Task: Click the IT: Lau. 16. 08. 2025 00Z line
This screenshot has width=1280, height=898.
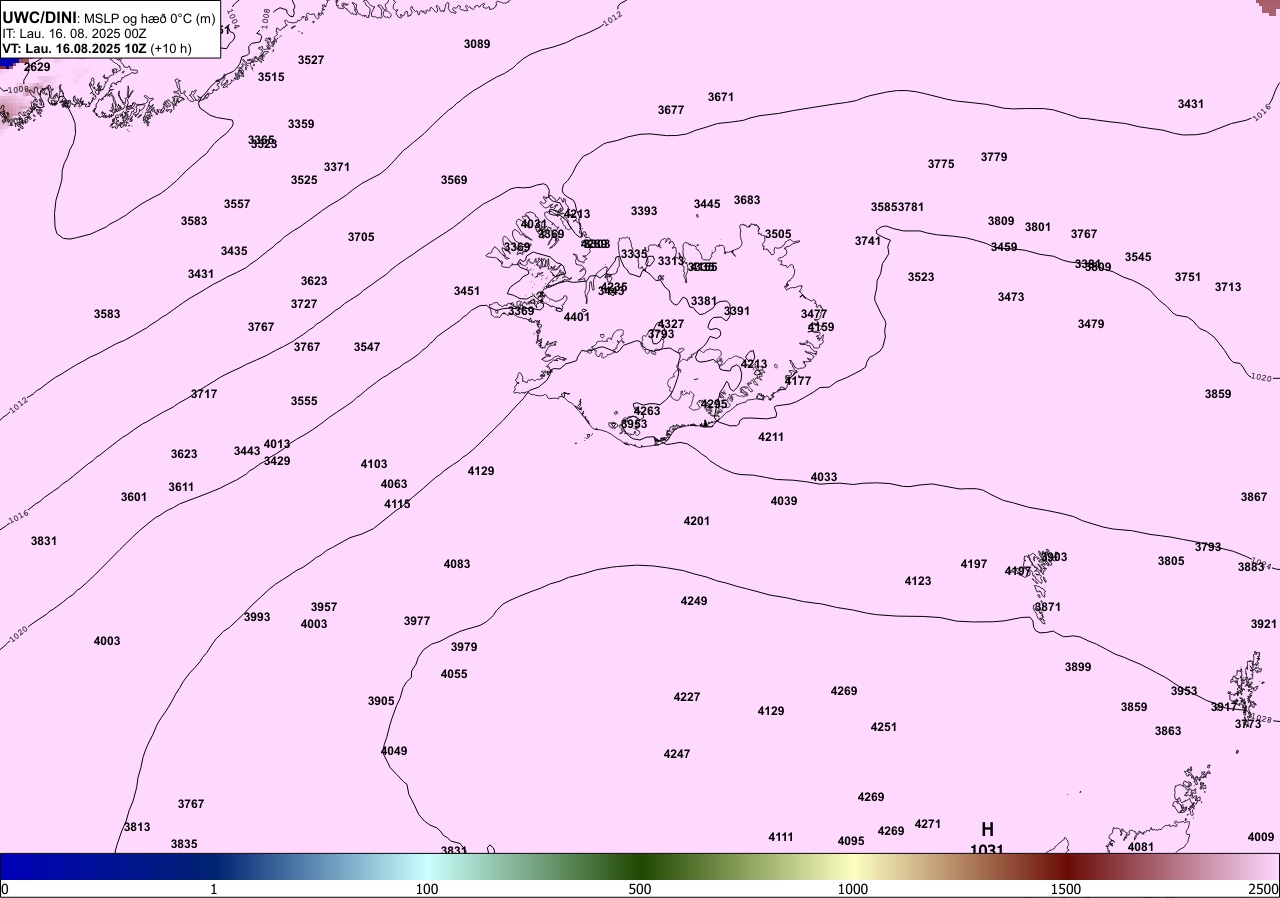Action: 74,33
